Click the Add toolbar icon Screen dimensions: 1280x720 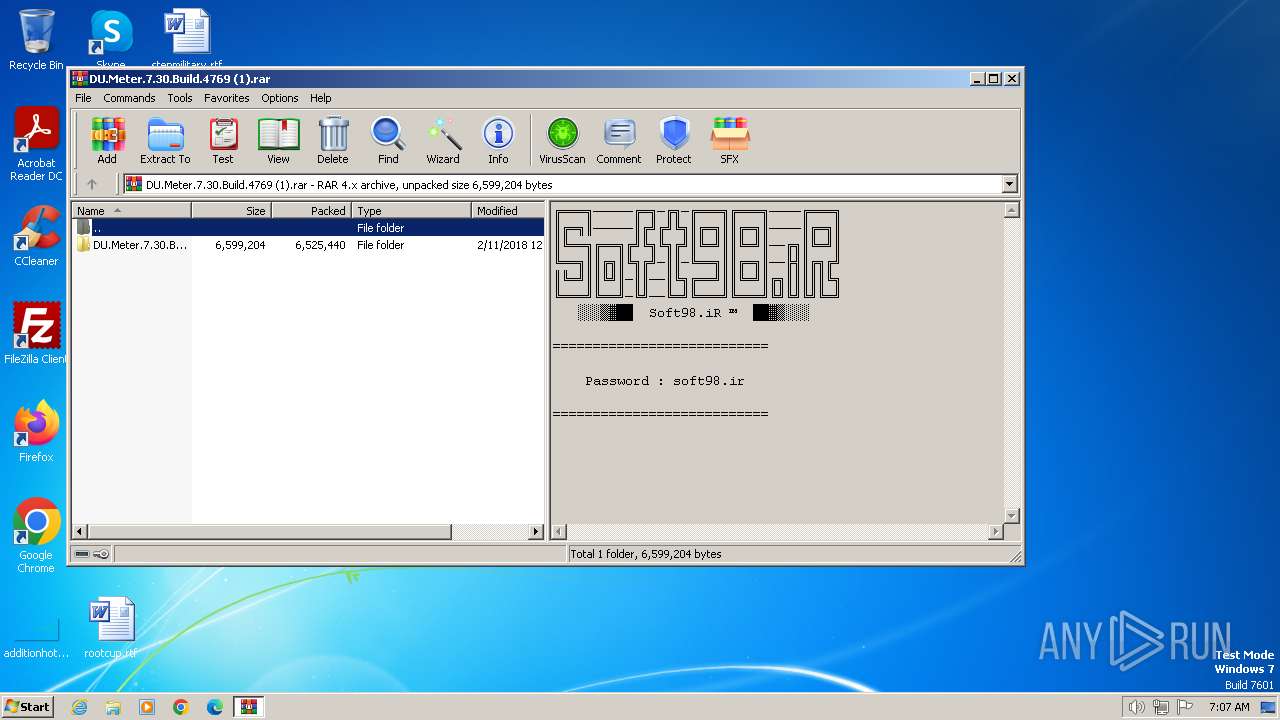click(x=107, y=140)
